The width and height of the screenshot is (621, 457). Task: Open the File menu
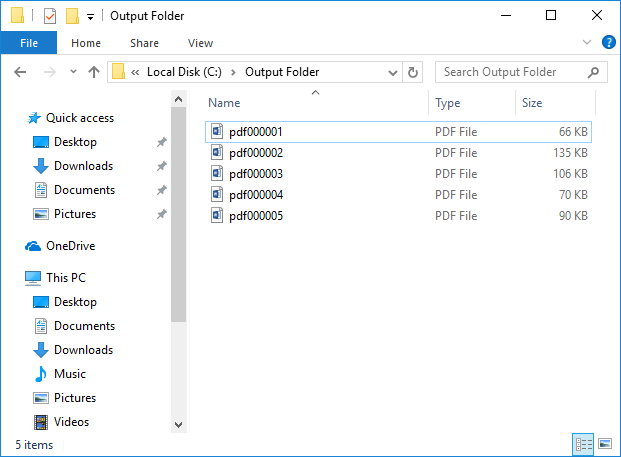pyautogui.click(x=29, y=43)
